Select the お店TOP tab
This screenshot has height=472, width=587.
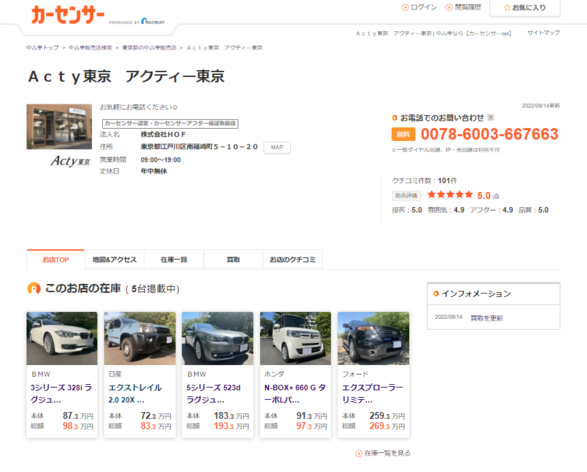55,259
